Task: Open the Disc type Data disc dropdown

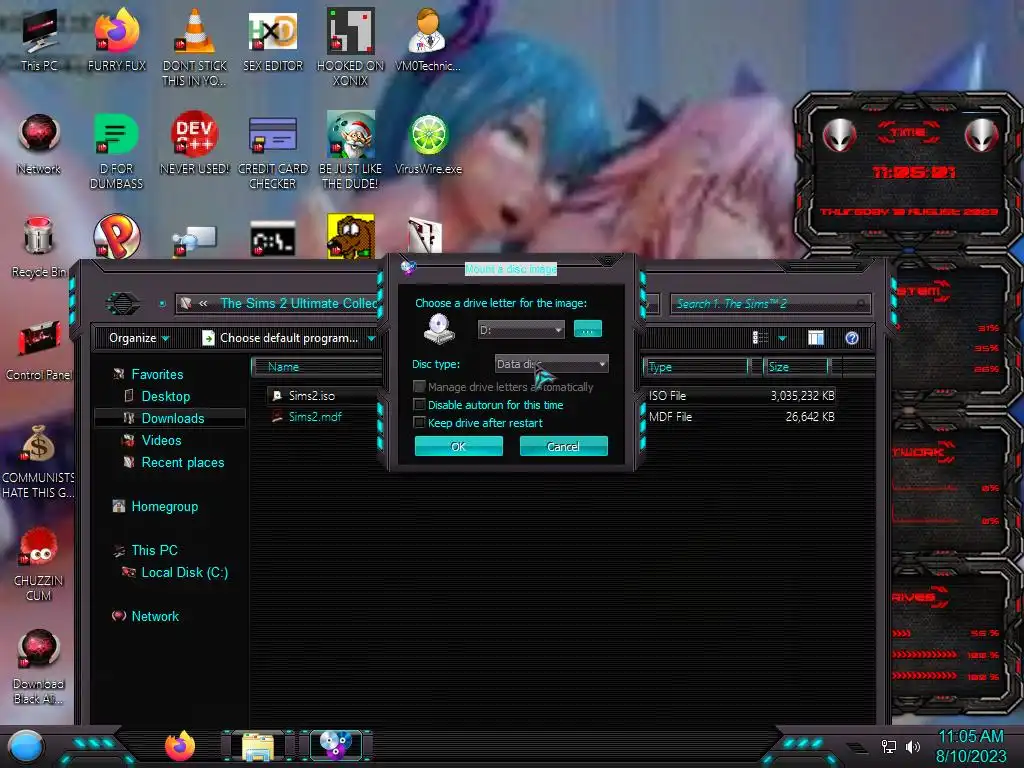Action: 551,364
